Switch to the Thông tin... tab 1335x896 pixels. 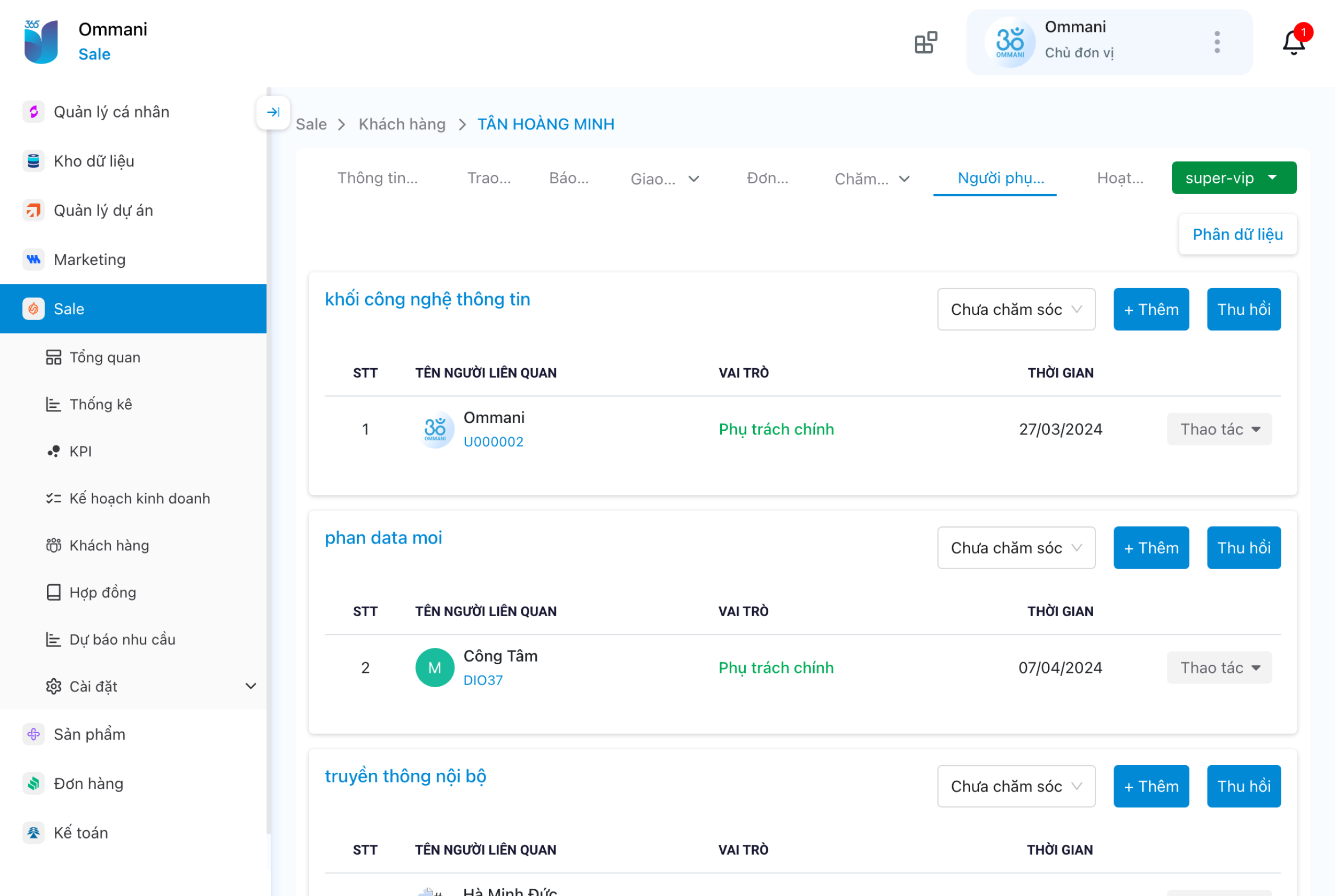click(377, 178)
